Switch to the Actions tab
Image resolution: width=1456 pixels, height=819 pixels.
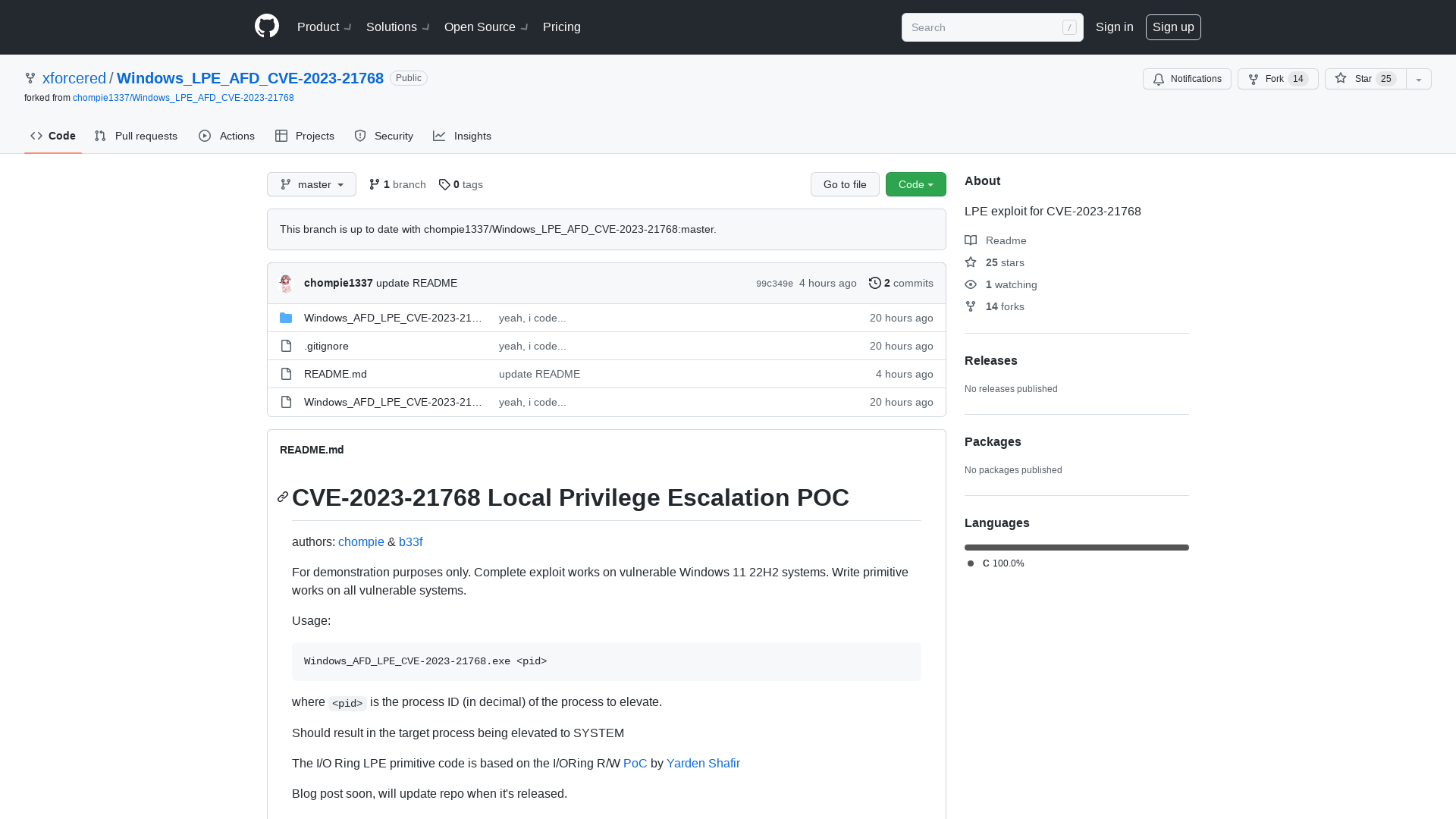pos(227,136)
